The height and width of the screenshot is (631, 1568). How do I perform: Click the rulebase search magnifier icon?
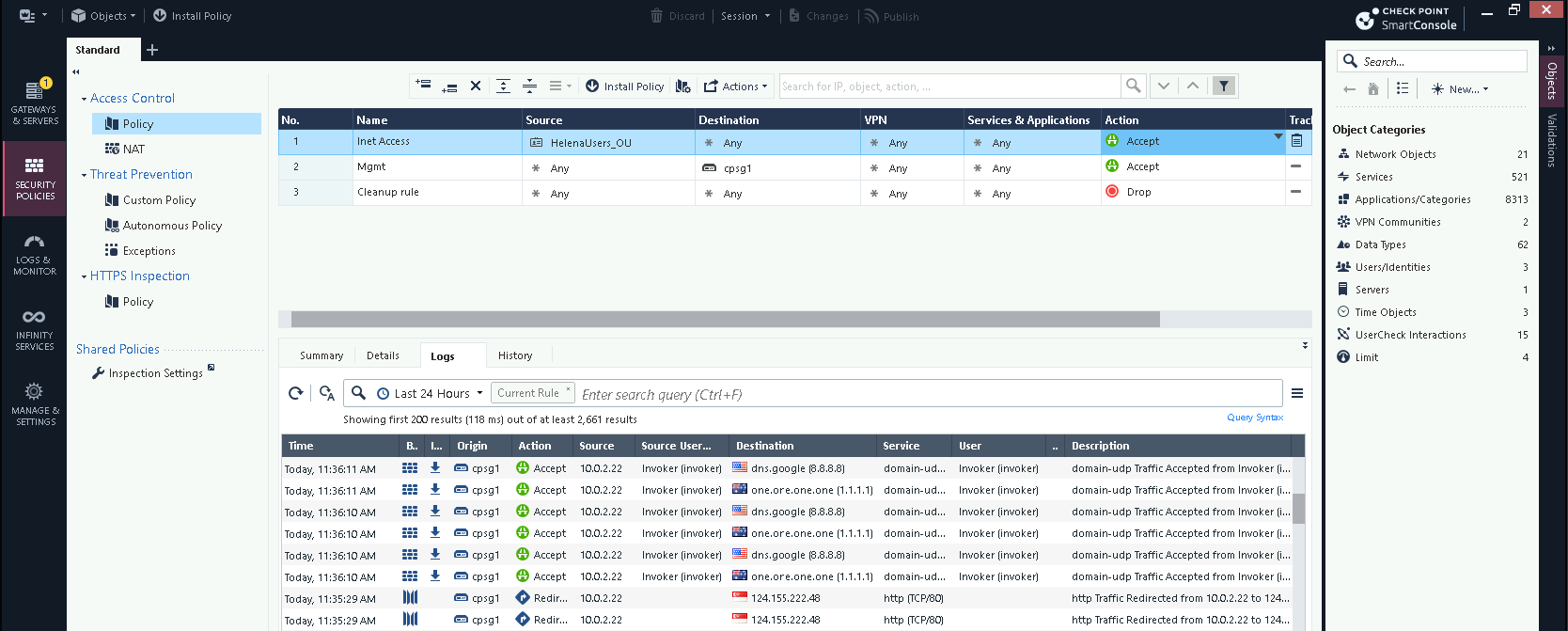[x=1134, y=87]
